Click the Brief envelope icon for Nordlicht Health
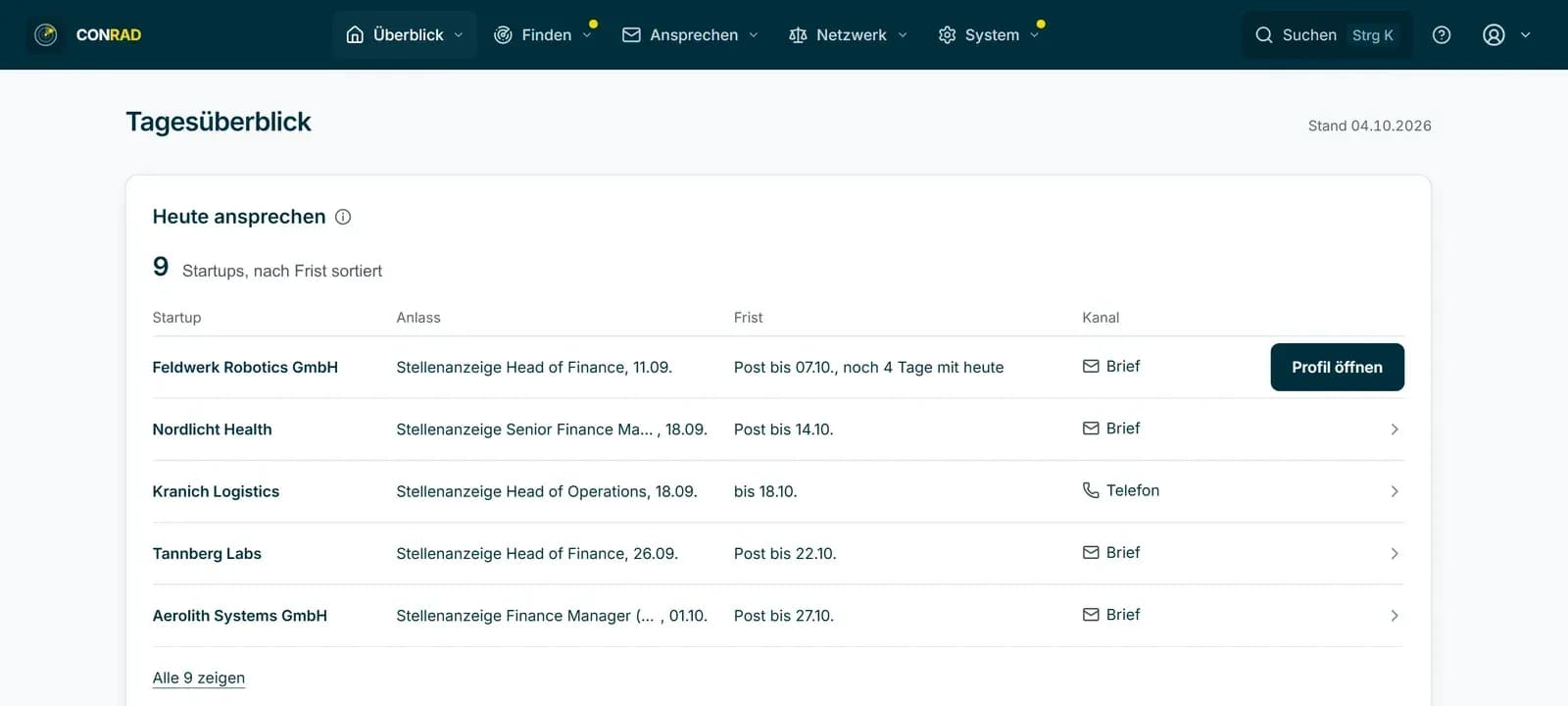 [1091, 429]
